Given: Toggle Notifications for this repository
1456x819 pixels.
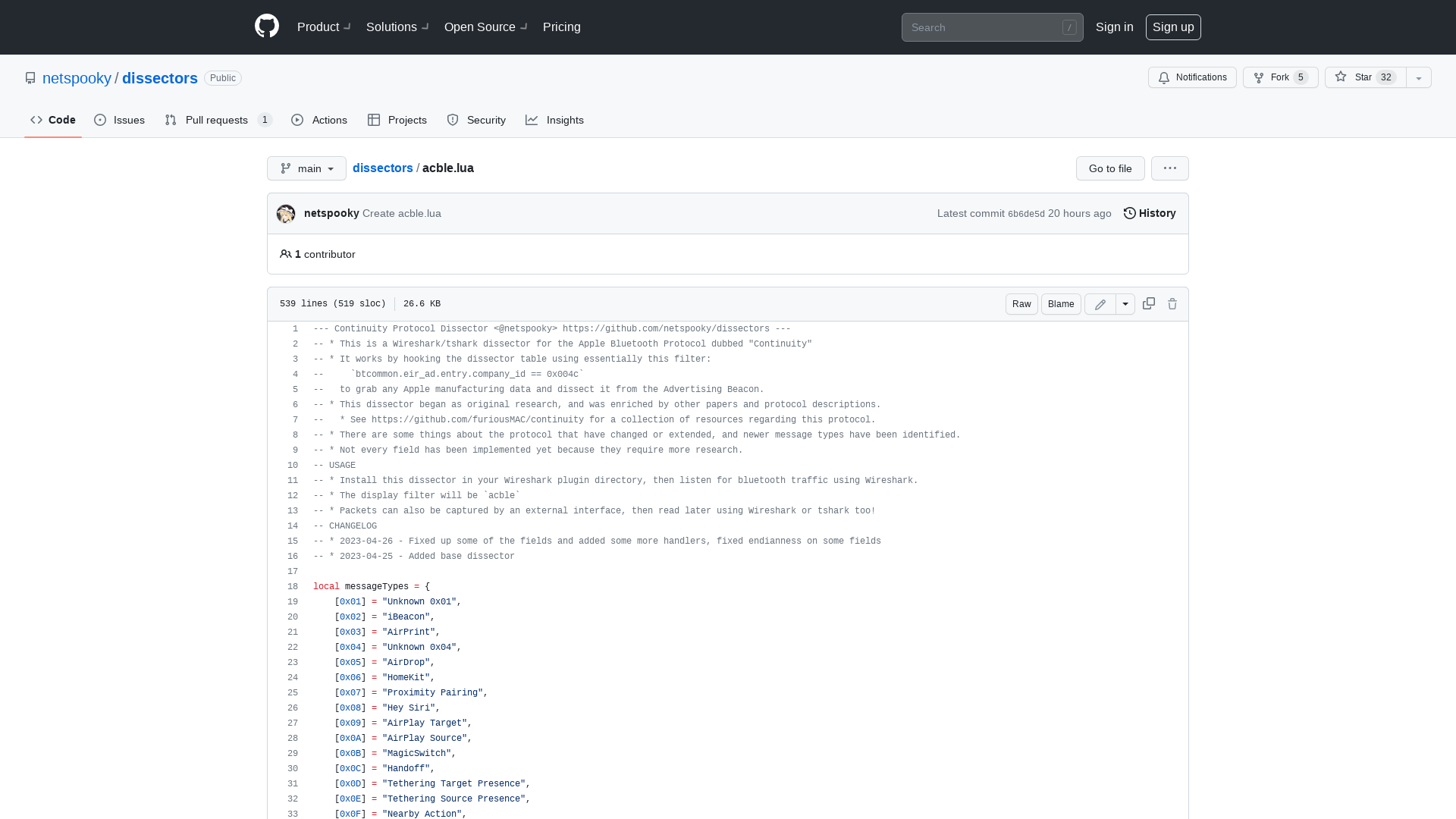Looking at the screenshot, I should coord(1192,77).
